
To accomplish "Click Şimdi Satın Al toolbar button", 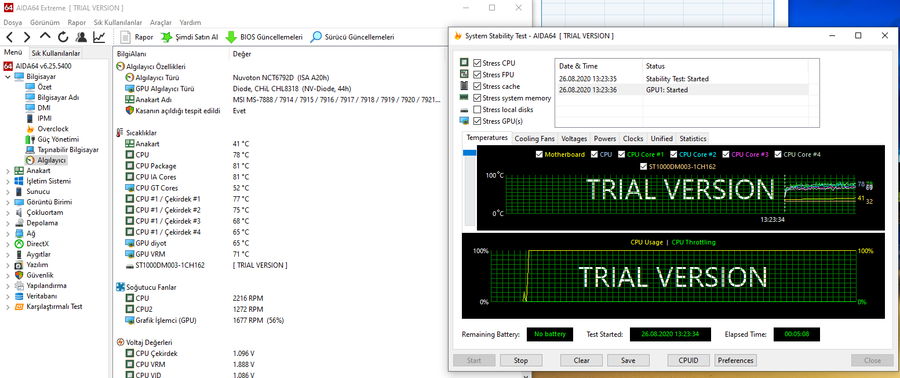I will click(189, 37).
